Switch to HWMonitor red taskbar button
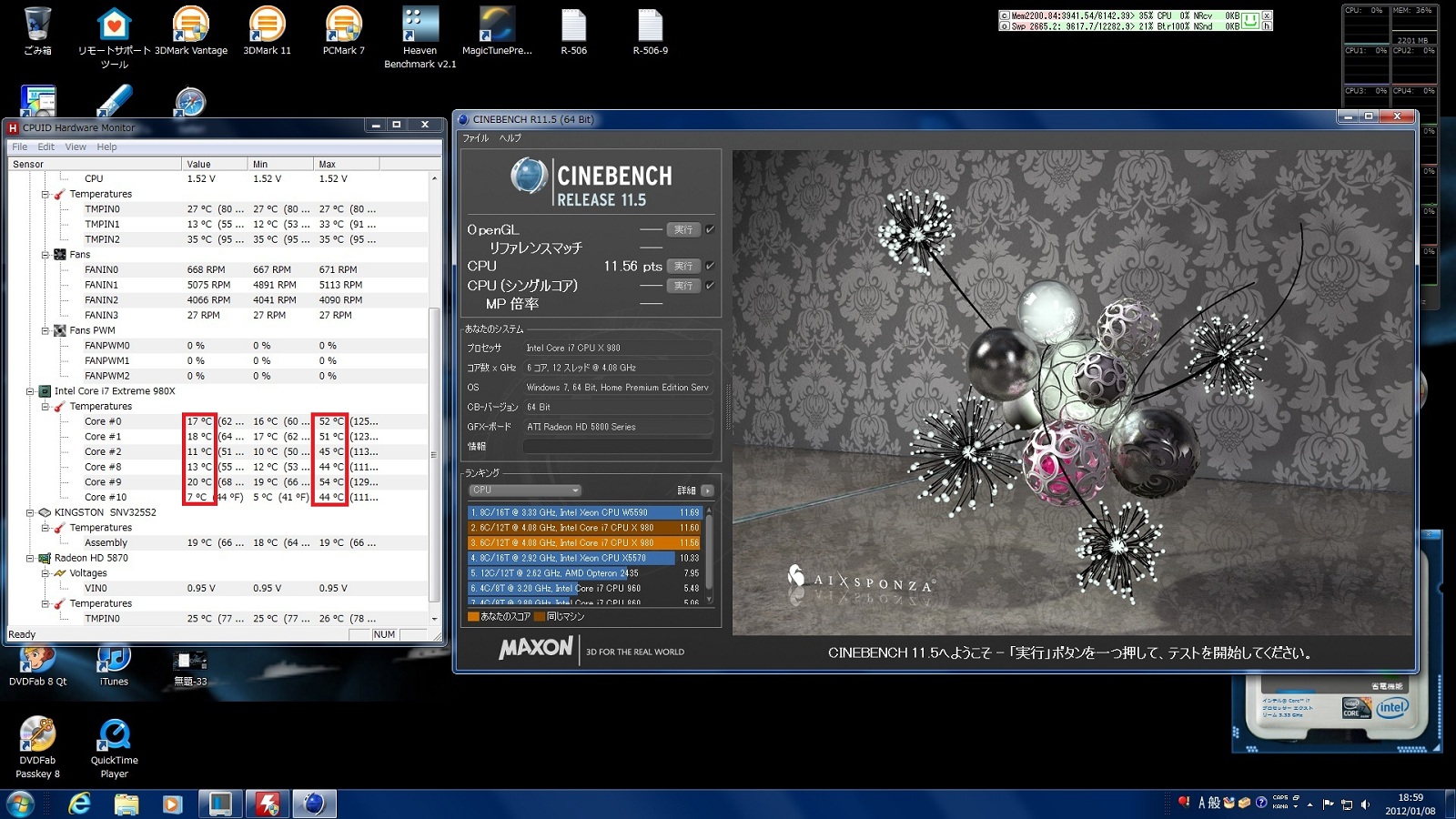The image size is (1456, 819). point(267,804)
